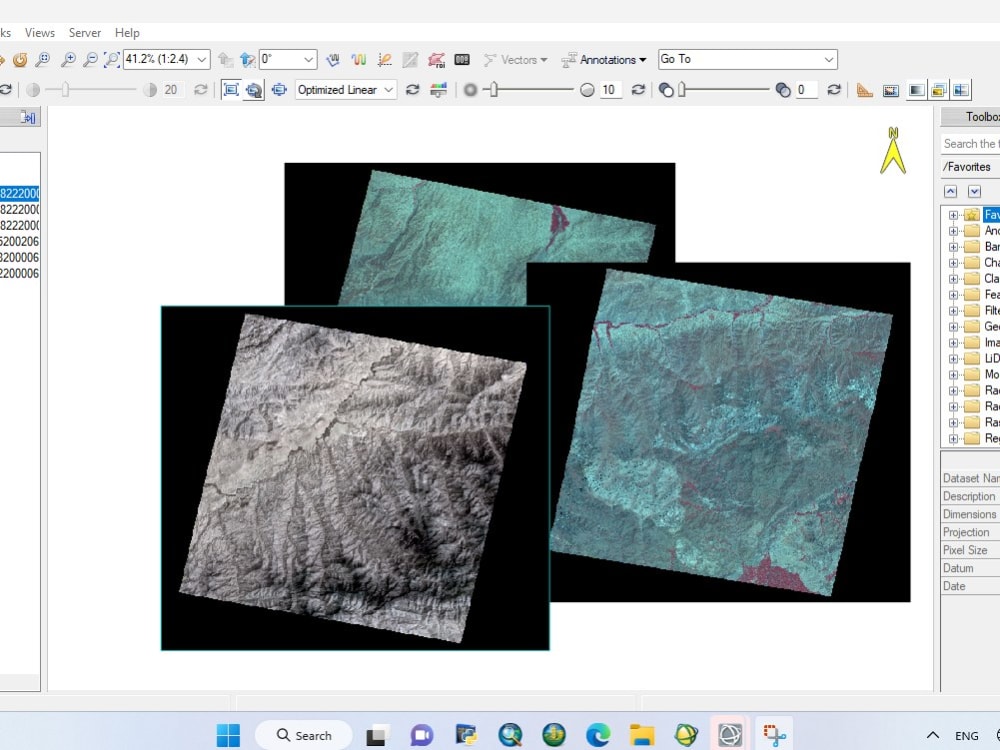Expand the Toolbox folder starting with 'Fea'
Screen dimensions: 1000x750
953,295
